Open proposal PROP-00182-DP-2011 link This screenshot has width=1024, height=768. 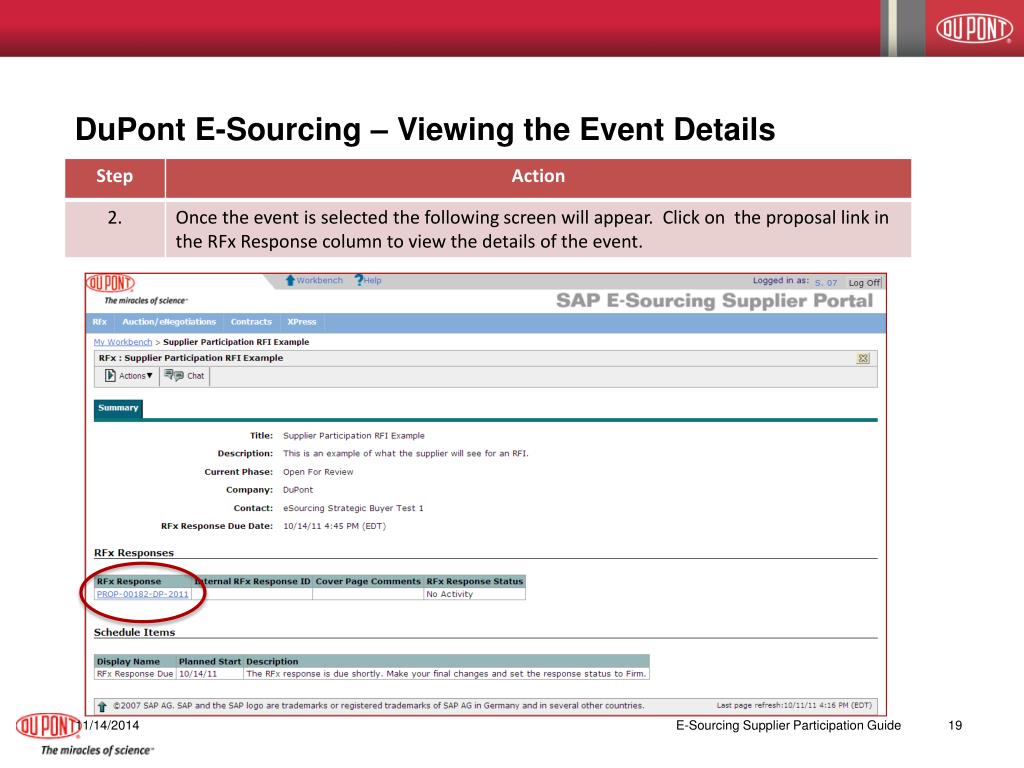pos(142,594)
